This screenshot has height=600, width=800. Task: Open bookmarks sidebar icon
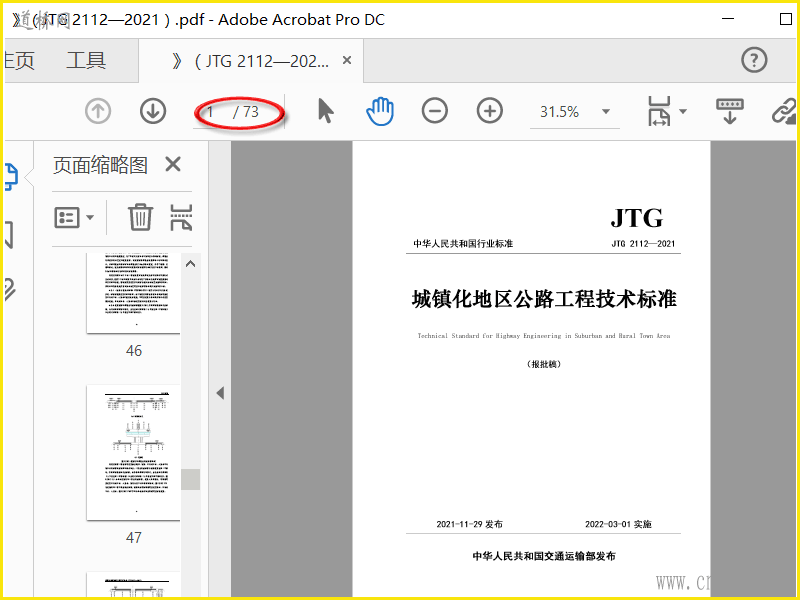(x=9, y=235)
